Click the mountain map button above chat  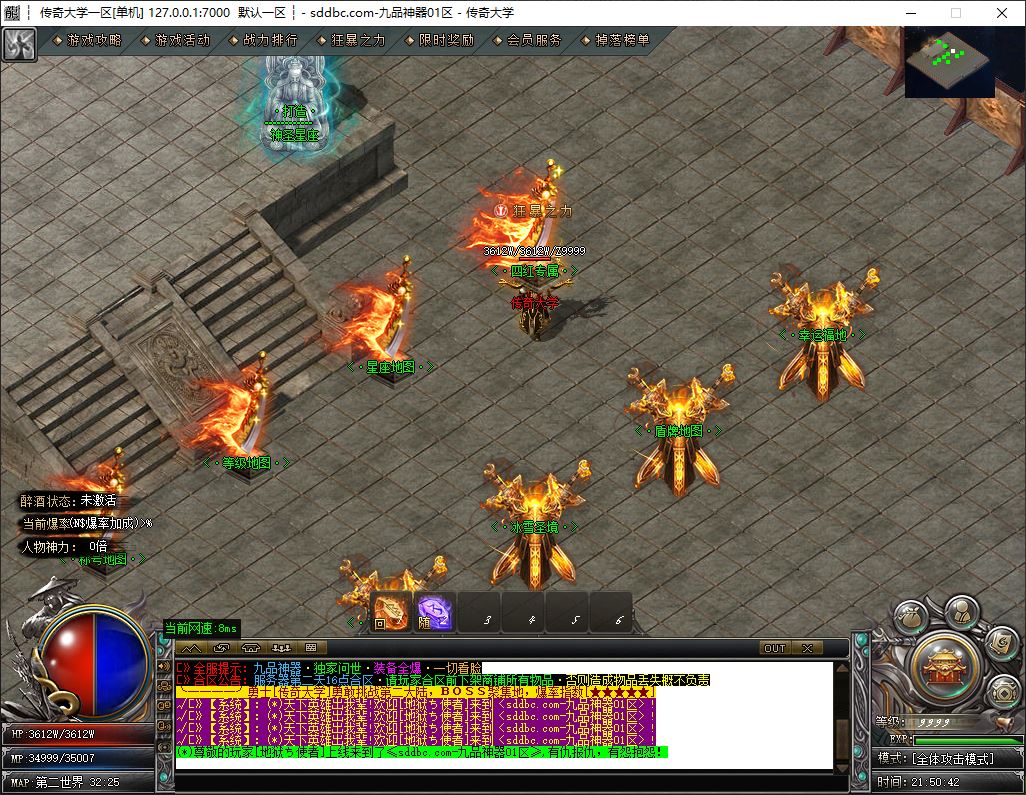coord(191,648)
